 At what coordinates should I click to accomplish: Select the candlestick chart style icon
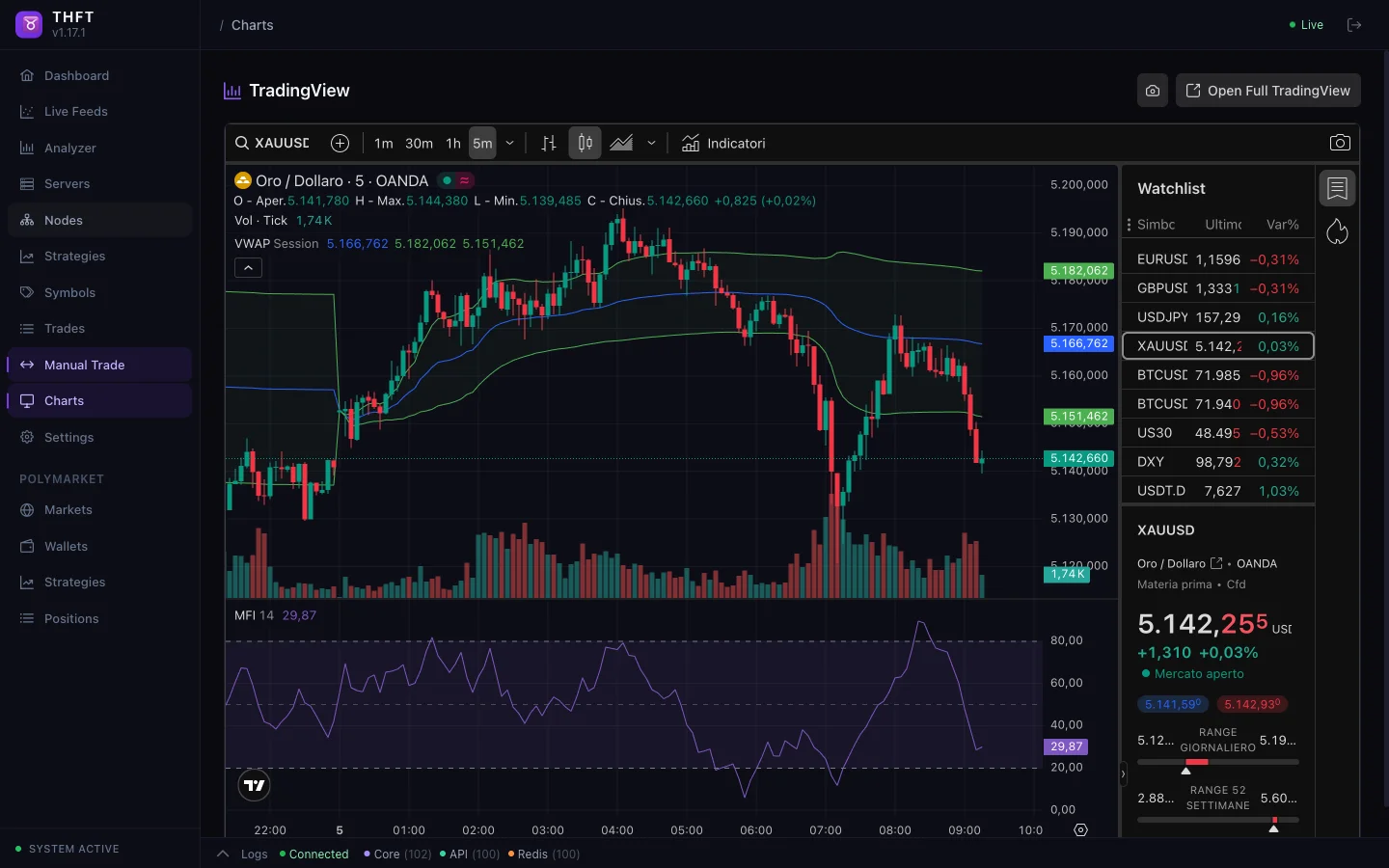click(585, 143)
